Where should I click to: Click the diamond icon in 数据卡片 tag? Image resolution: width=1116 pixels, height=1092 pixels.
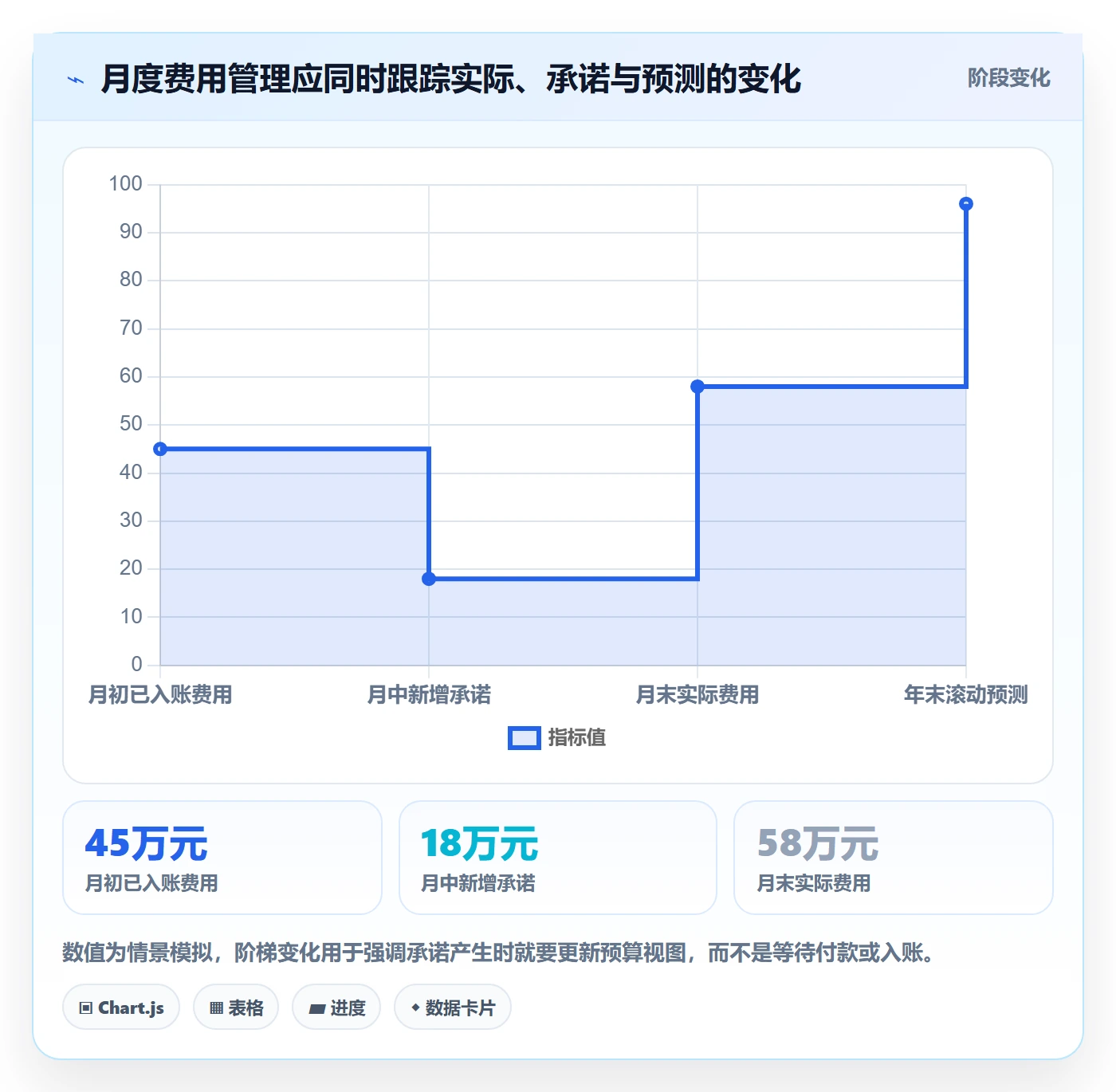click(x=415, y=1008)
